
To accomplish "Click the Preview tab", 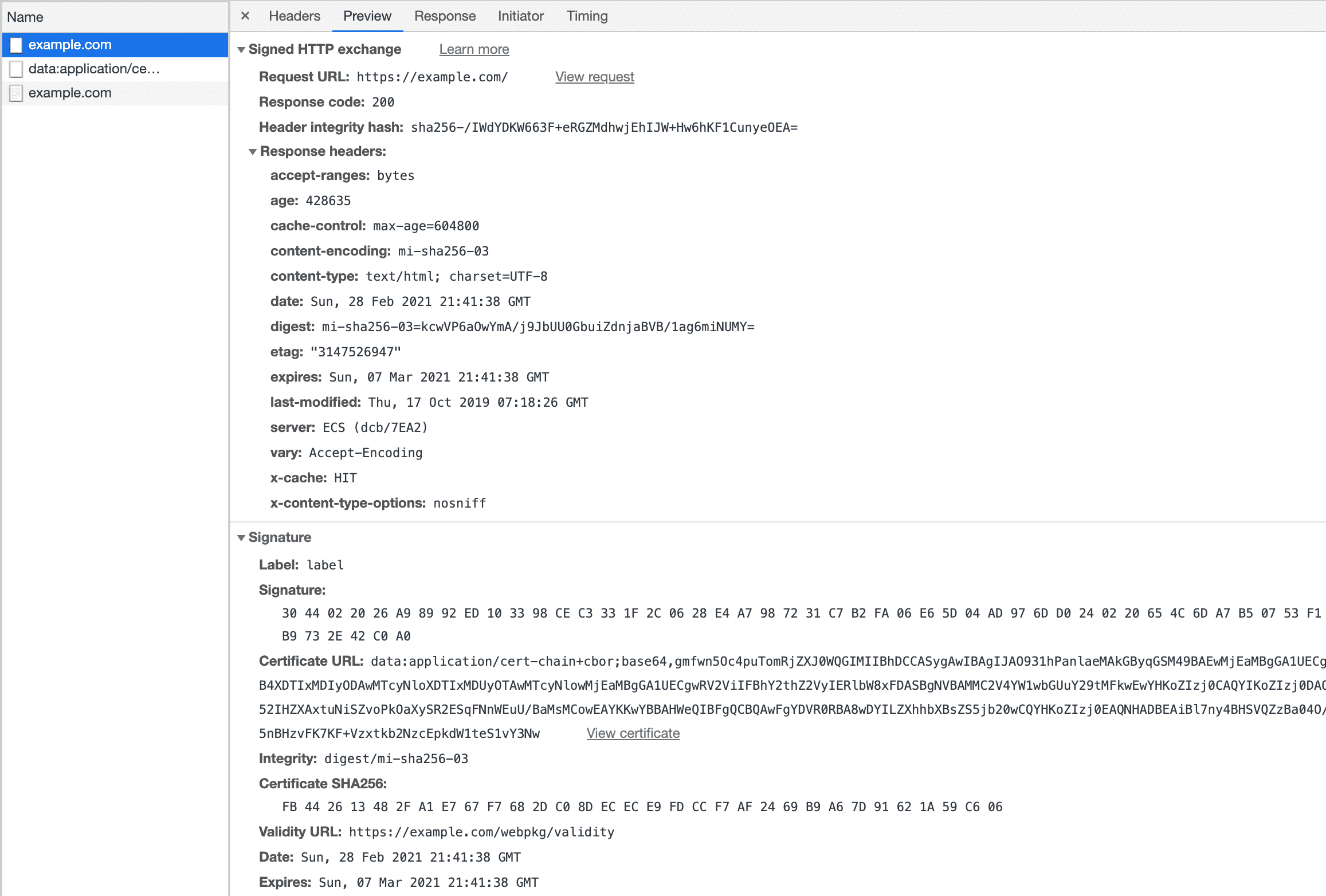I will (x=367, y=16).
